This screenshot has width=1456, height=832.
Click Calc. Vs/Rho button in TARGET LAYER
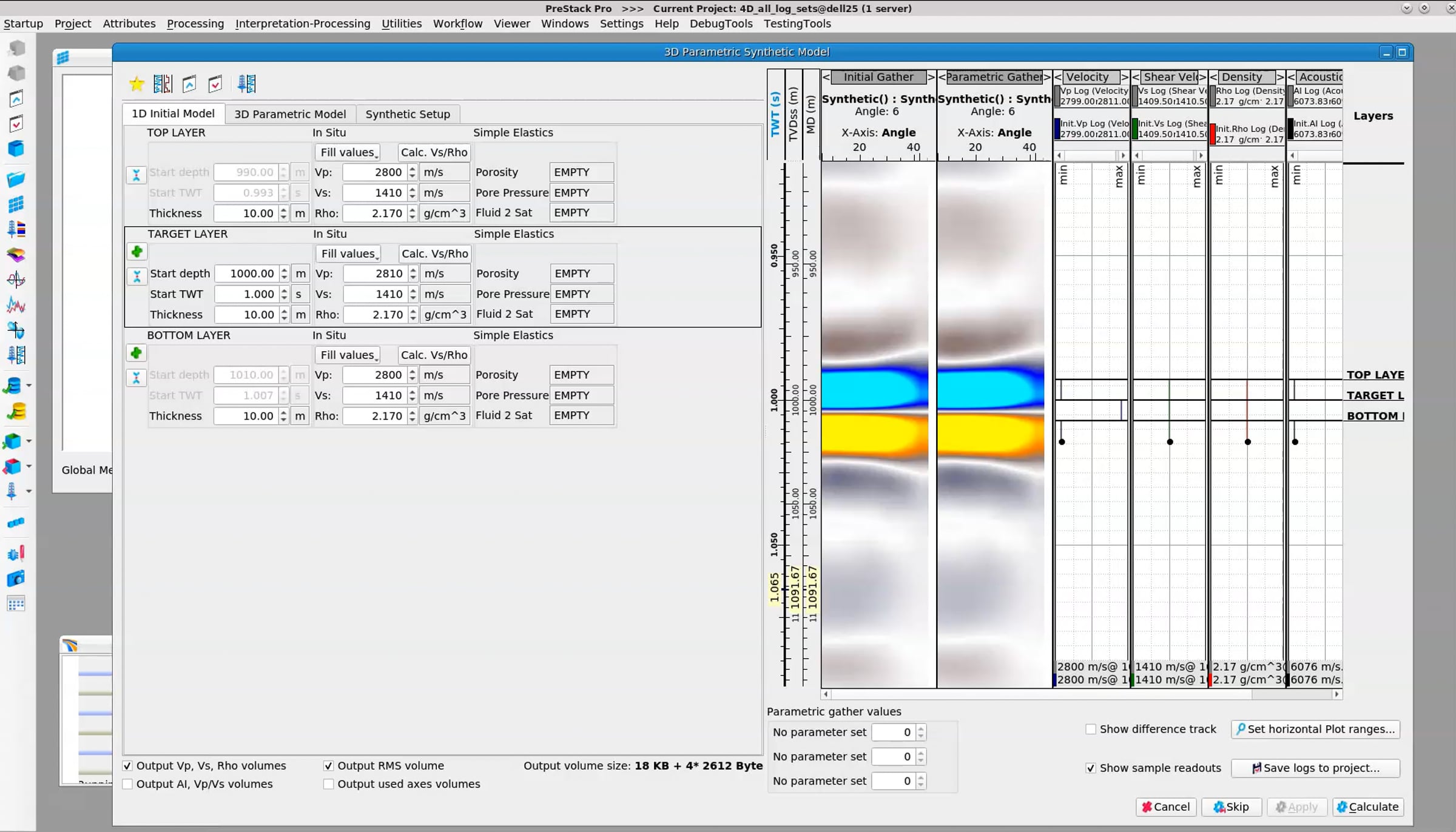[434, 253]
